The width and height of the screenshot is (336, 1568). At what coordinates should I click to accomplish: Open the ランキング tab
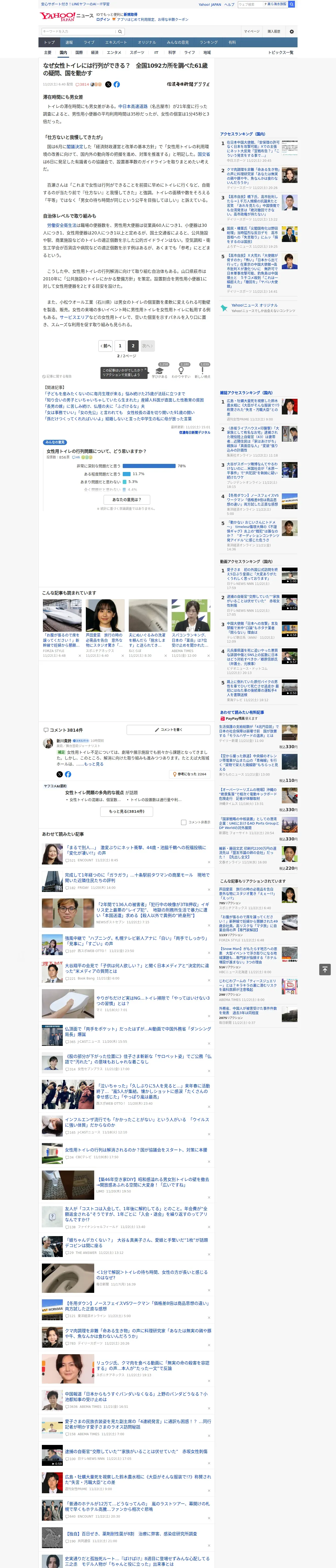click(x=209, y=43)
